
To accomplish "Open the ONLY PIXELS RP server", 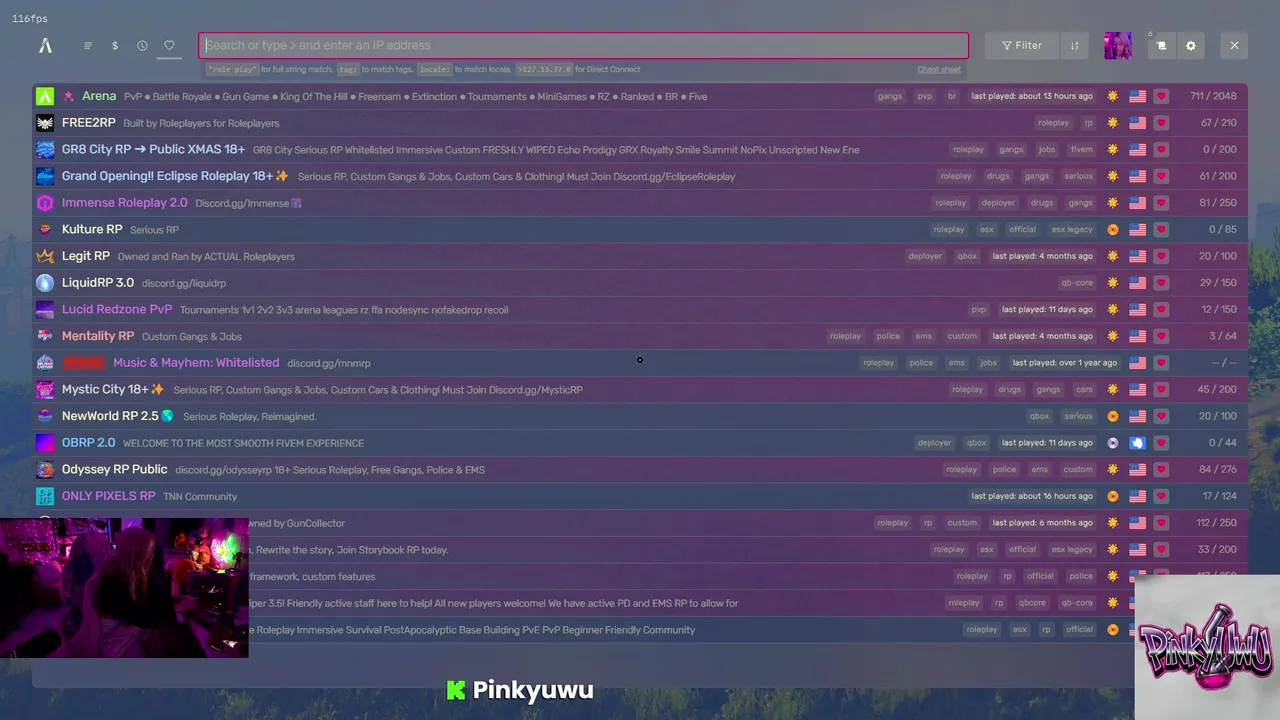I will [640, 496].
